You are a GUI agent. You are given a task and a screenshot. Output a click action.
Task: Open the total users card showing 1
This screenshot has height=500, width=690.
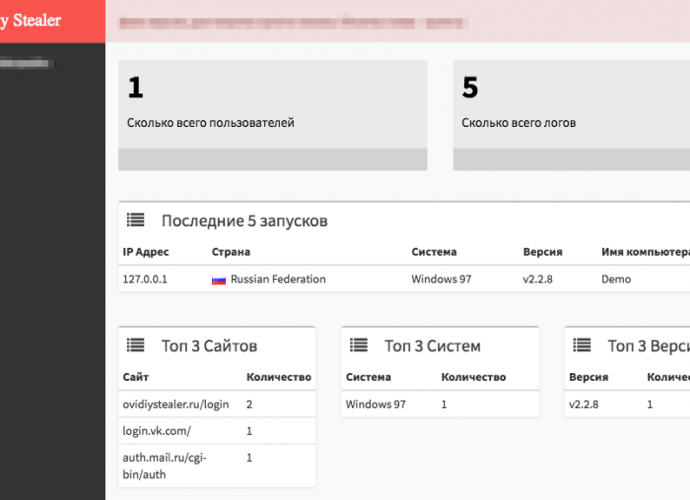272,115
